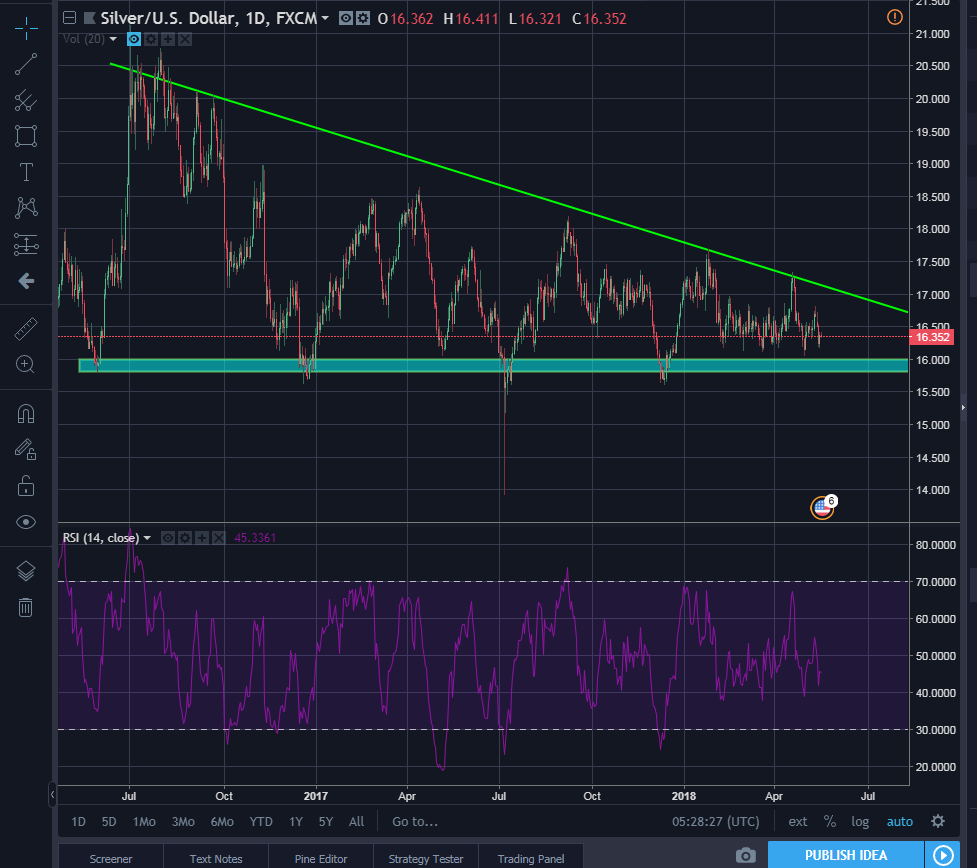Viewport: 977px width, 868px height.
Task: Toggle percent scale mode
Action: [829, 822]
